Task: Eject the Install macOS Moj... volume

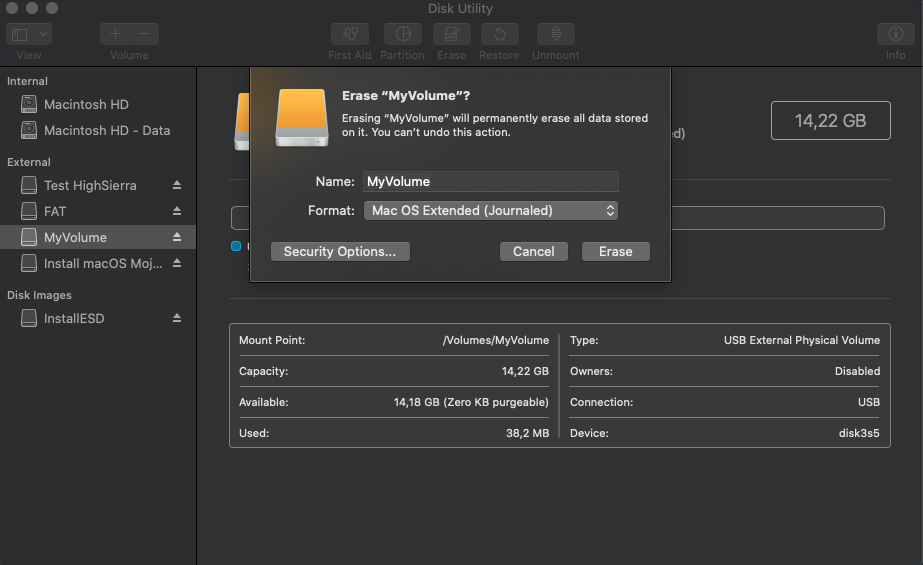Action: point(177,263)
